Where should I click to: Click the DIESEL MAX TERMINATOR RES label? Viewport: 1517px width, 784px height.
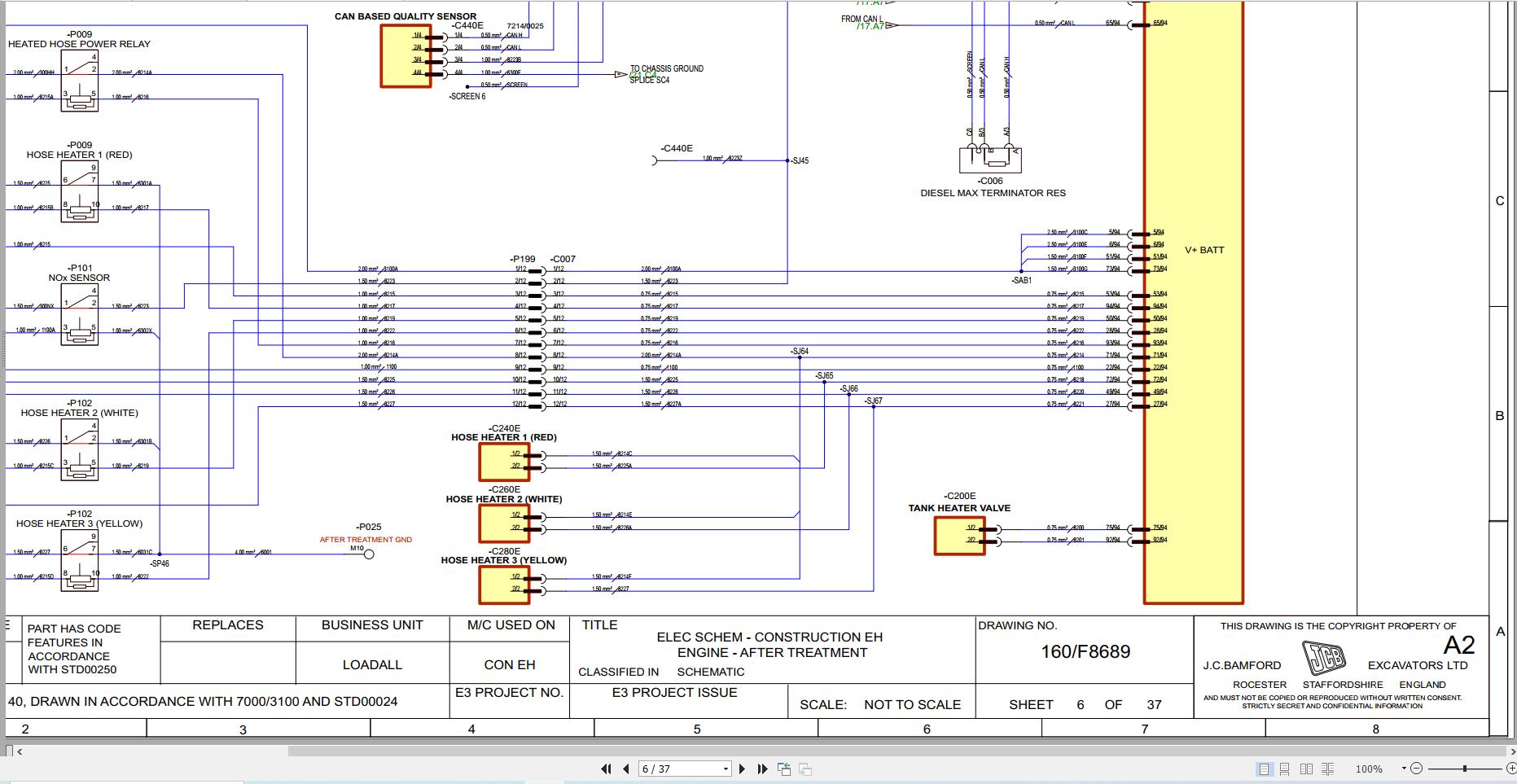click(993, 193)
